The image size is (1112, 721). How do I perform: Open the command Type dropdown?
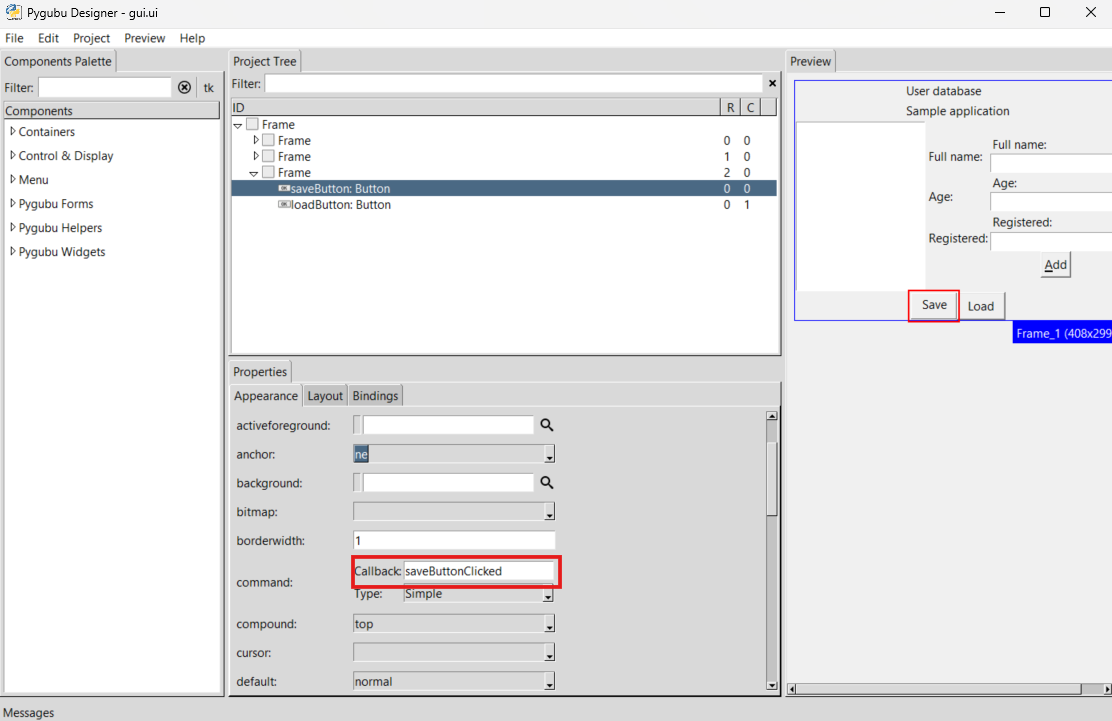click(x=548, y=595)
